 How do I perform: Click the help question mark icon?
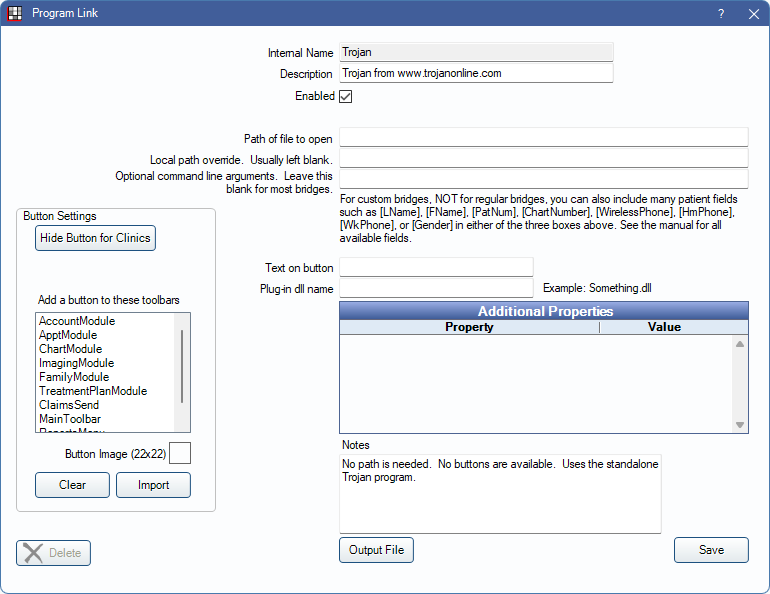click(x=721, y=14)
